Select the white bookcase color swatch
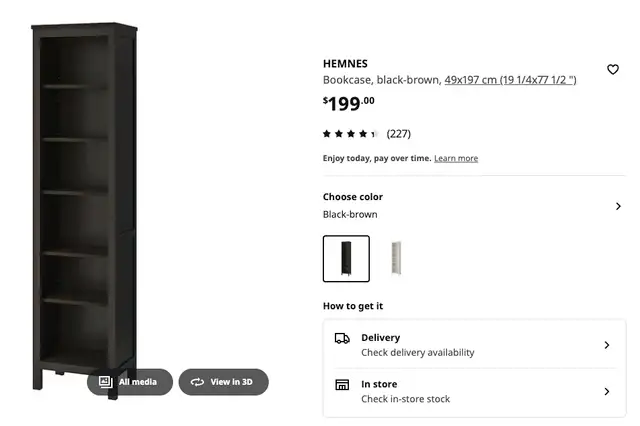This screenshot has height=426, width=640. click(396, 259)
